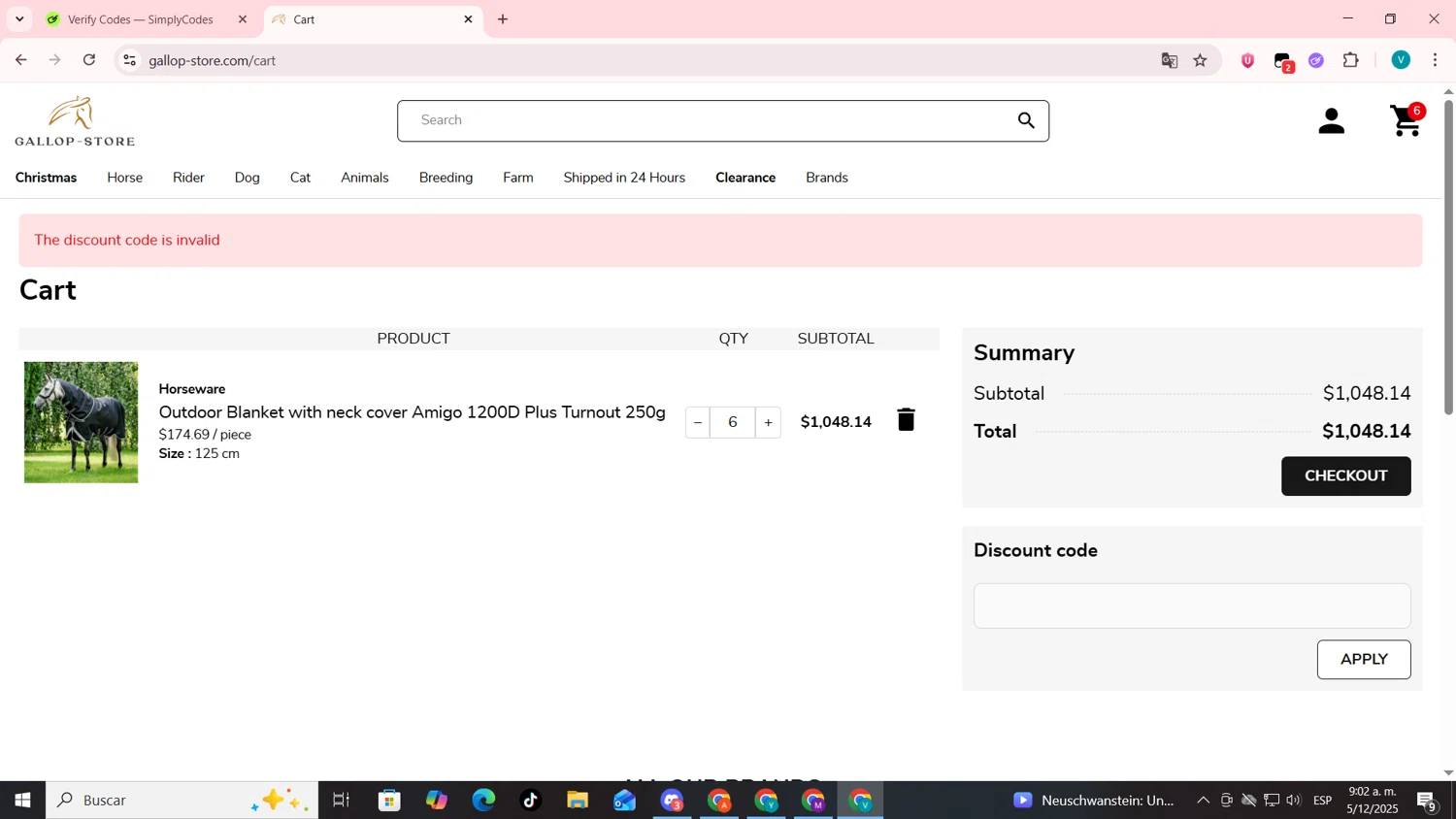
Task: Open the Brands menu
Action: [x=827, y=178]
